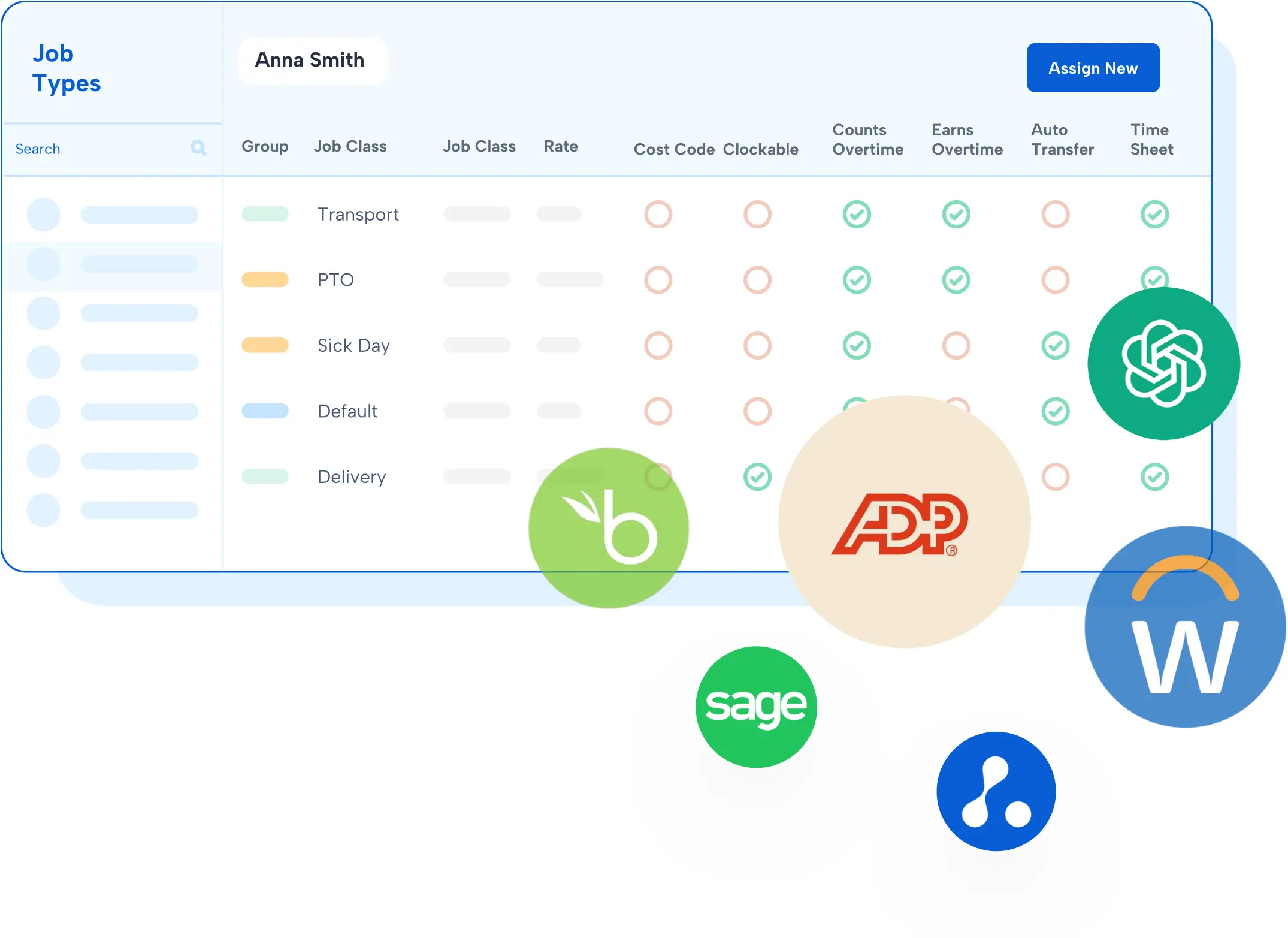The image size is (1288, 938).
Task: Click the Default blue group swatch
Action: 265,411
